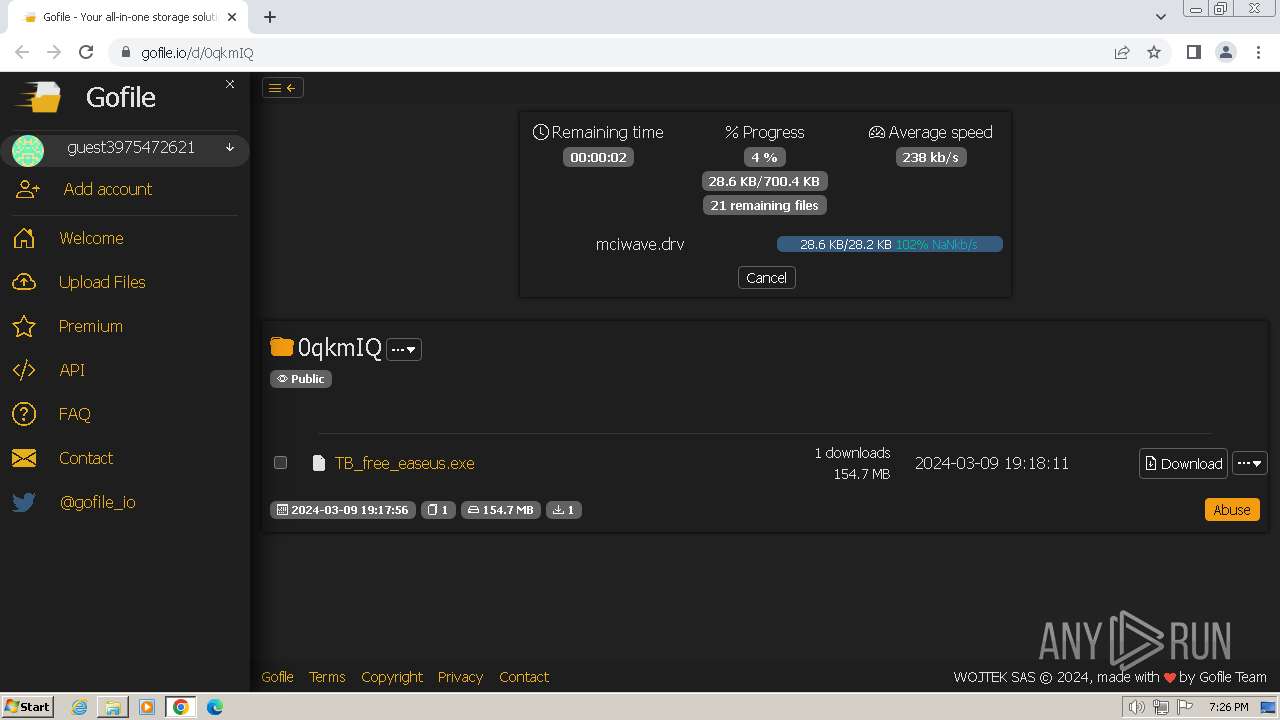This screenshot has height=720, width=1280.
Task: Click the 154.7 MB size badge
Action: [x=501, y=510]
